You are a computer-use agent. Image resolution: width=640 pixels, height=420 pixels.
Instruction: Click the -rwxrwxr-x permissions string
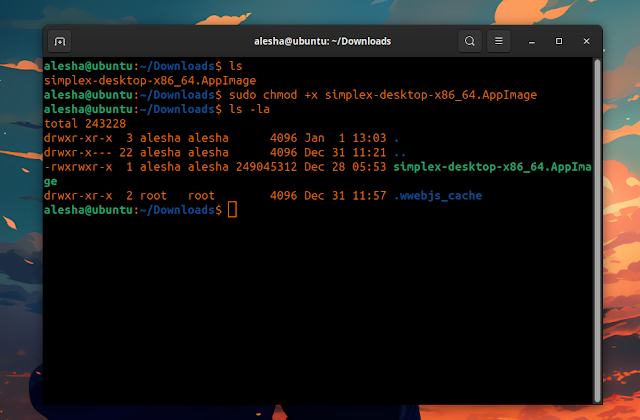point(78,167)
